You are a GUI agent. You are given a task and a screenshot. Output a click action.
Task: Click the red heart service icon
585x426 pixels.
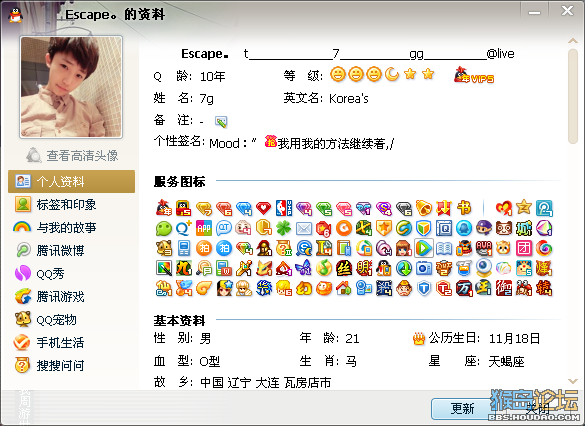263,208
